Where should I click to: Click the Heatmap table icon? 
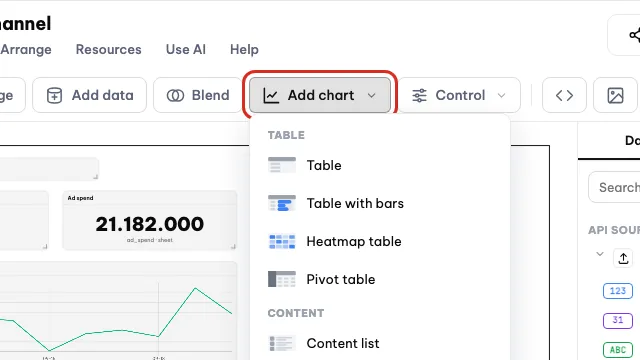click(x=282, y=241)
